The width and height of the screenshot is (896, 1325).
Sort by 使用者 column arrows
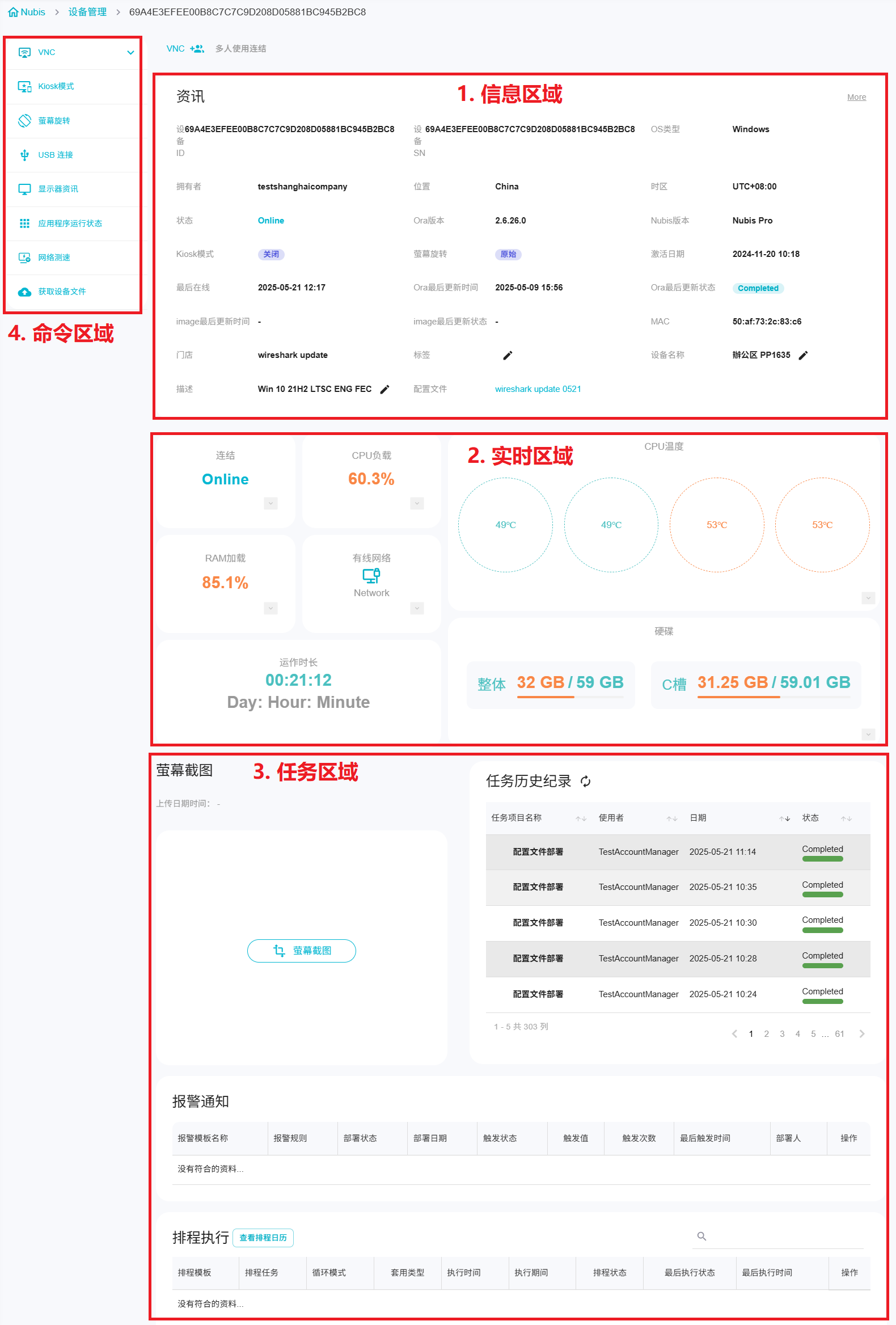672,818
